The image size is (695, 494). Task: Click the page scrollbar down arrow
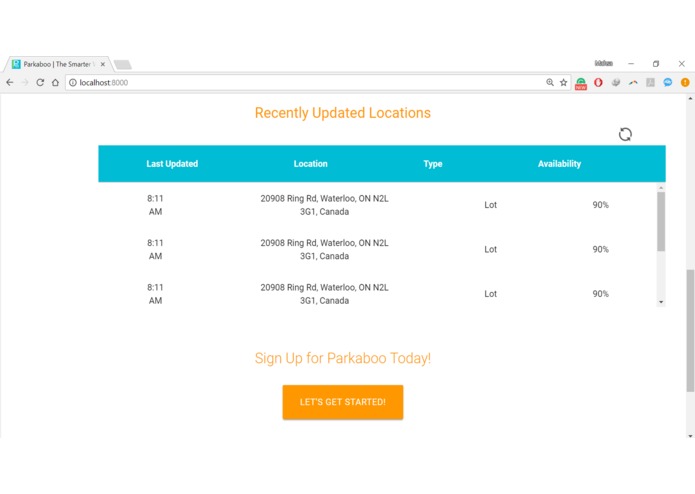(x=690, y=436)
